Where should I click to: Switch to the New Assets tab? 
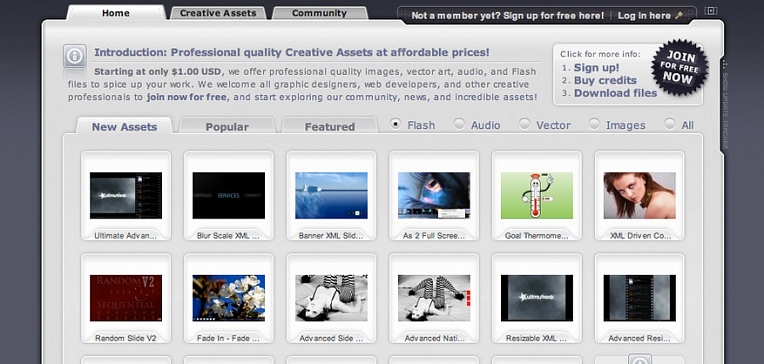124,127
